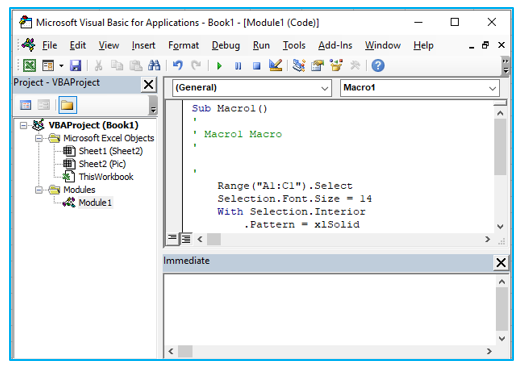Click the View Code icon in Project panel
522x370 pixels.
coord(26,105)
